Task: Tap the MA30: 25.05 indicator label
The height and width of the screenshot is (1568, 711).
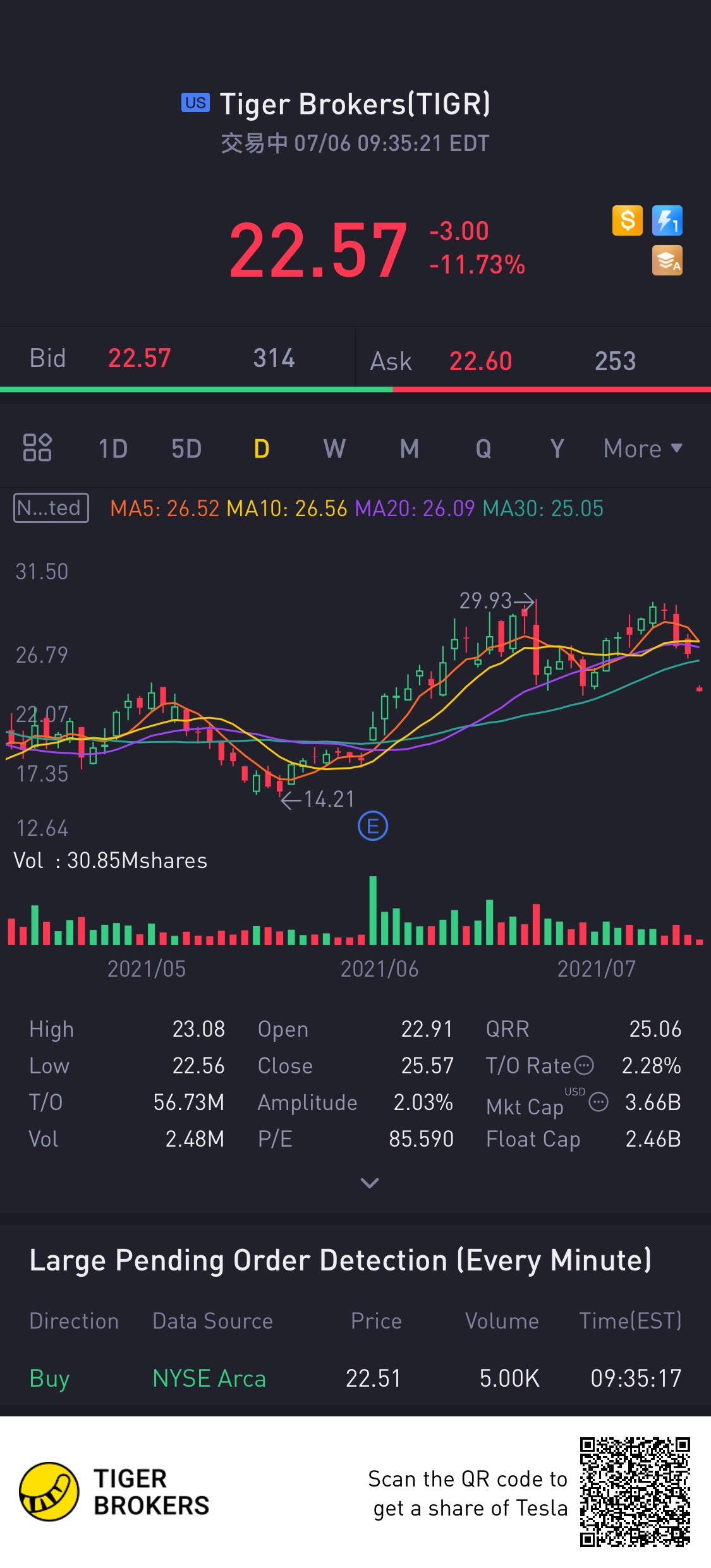Action: (543, 509)
